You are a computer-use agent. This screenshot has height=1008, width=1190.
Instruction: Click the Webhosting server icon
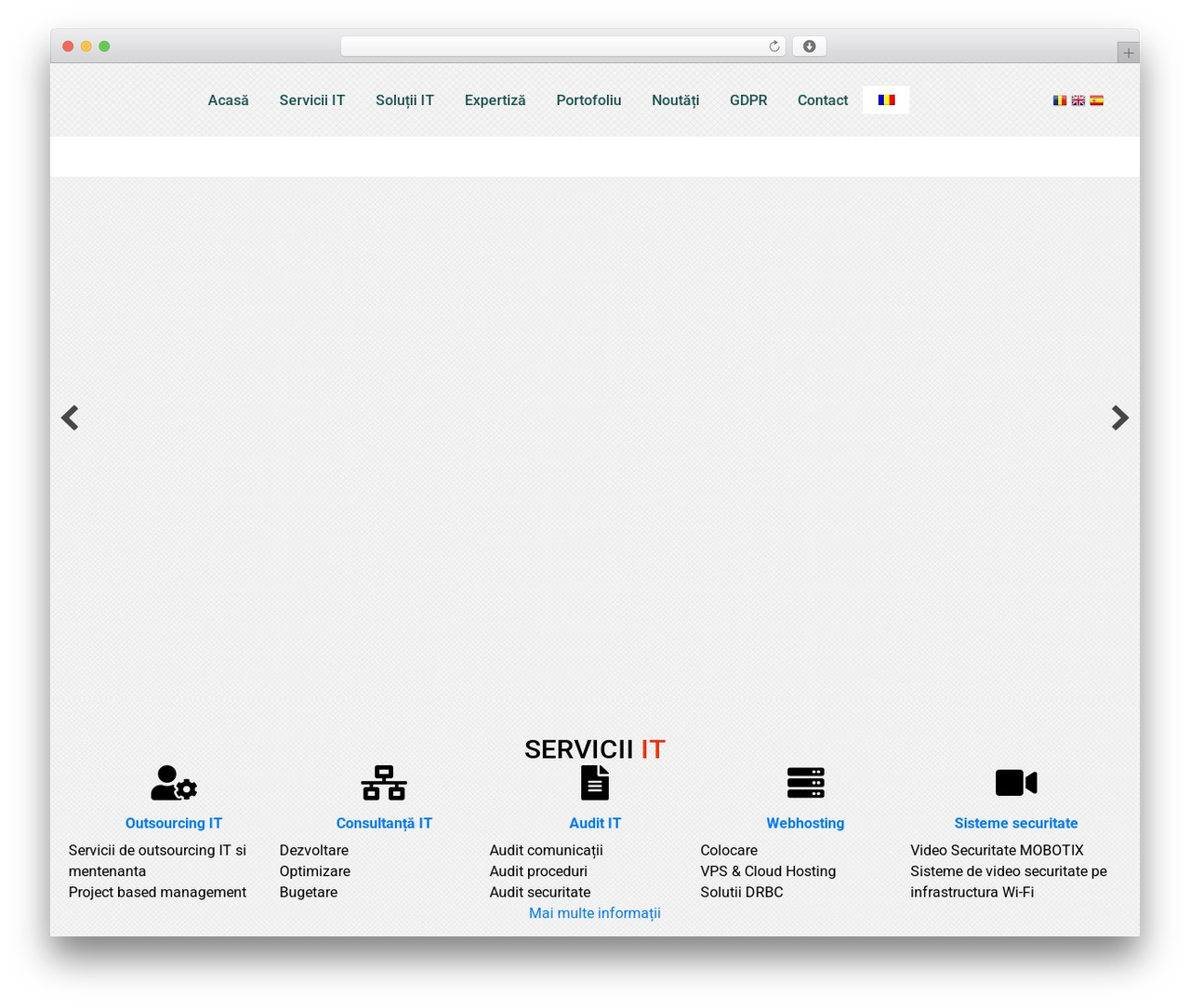pos(805,783)
